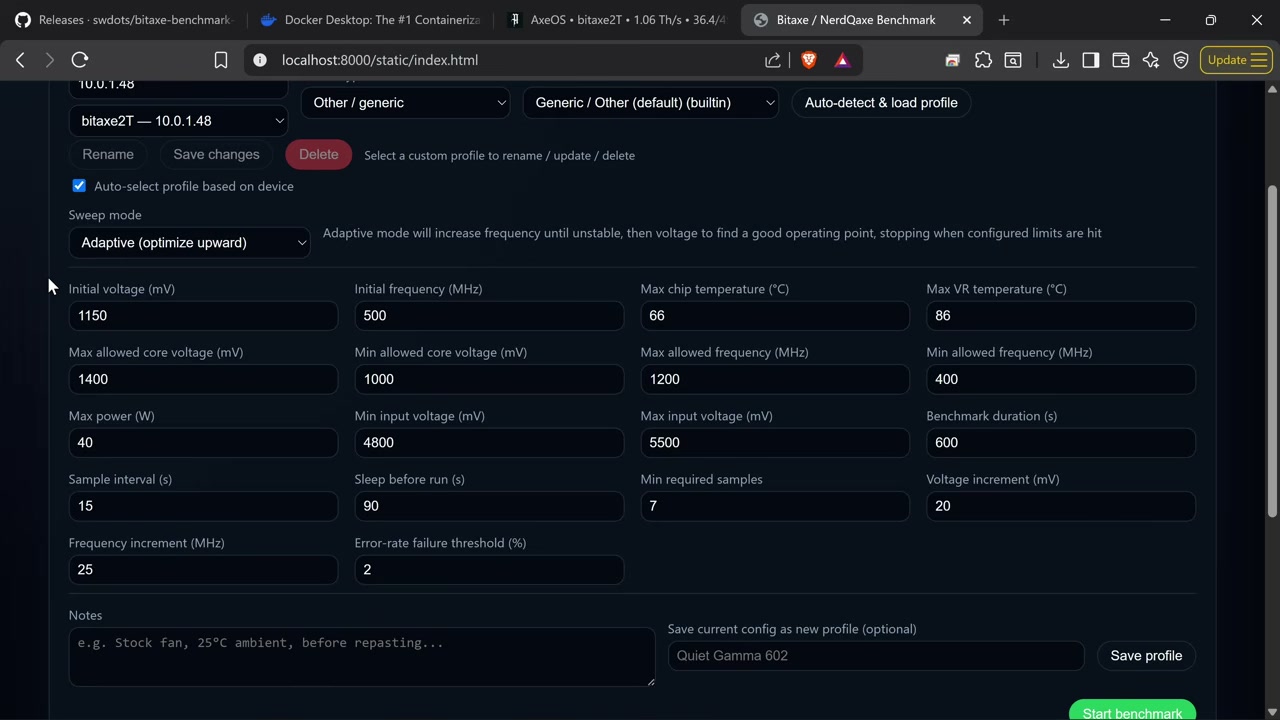Viewport: 1280px width, 720px height.
Task: Click the Rename profile button
Action: pyautogui.click(x=108, y=154)
